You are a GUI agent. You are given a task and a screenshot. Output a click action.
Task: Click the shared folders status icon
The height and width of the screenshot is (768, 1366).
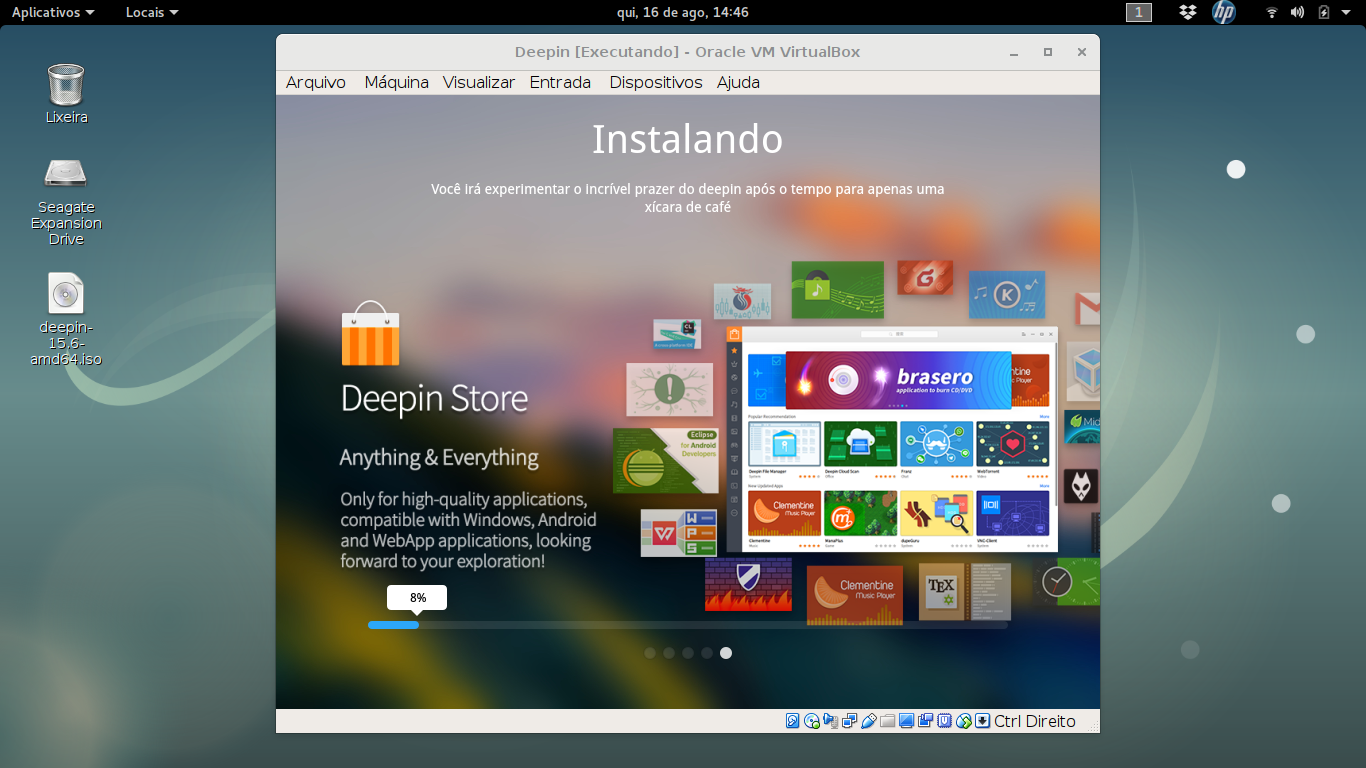click(x=887, y=721)
